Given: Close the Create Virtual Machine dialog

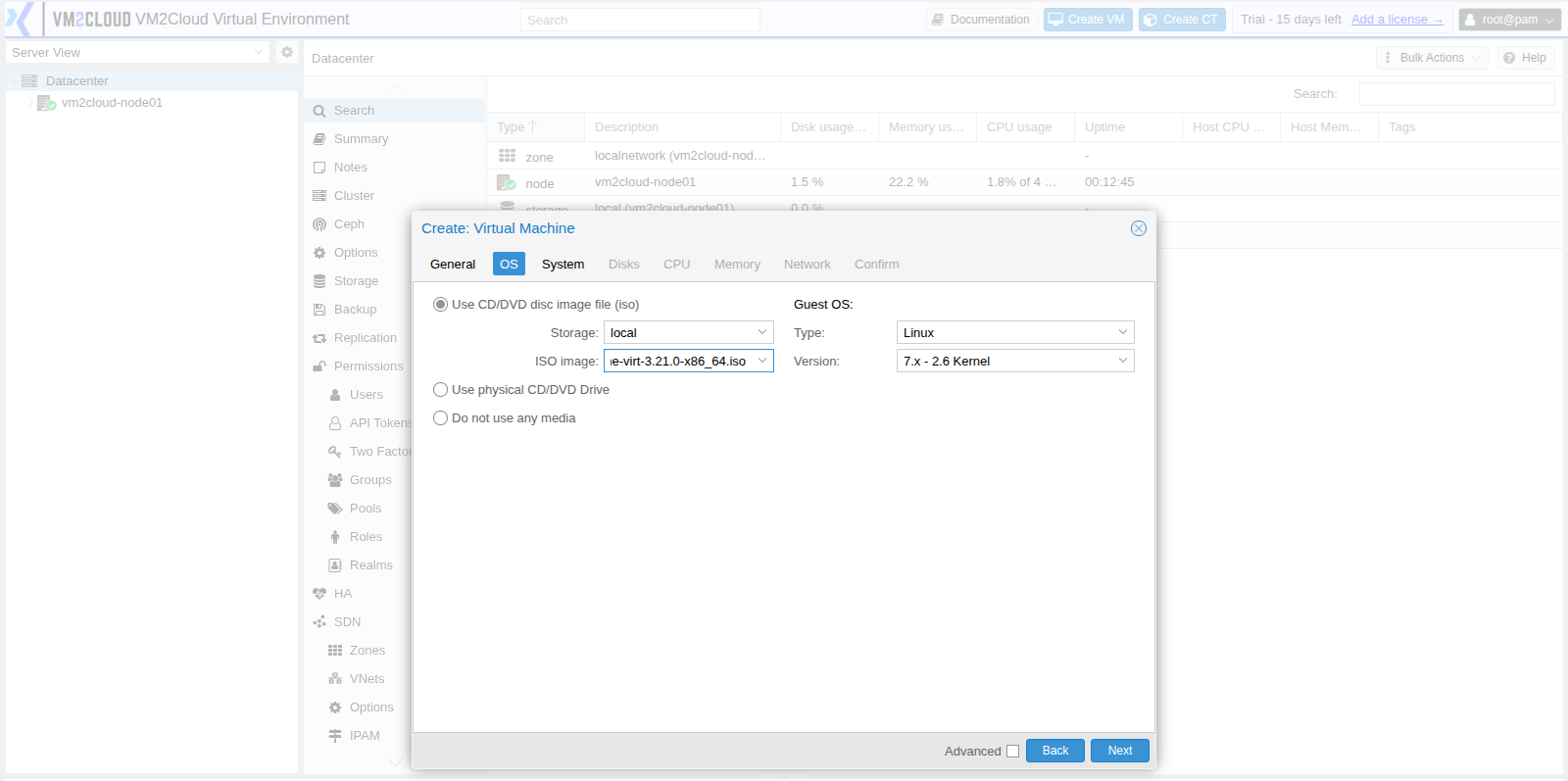Looking at the screenshot, I should point(1139,228).
